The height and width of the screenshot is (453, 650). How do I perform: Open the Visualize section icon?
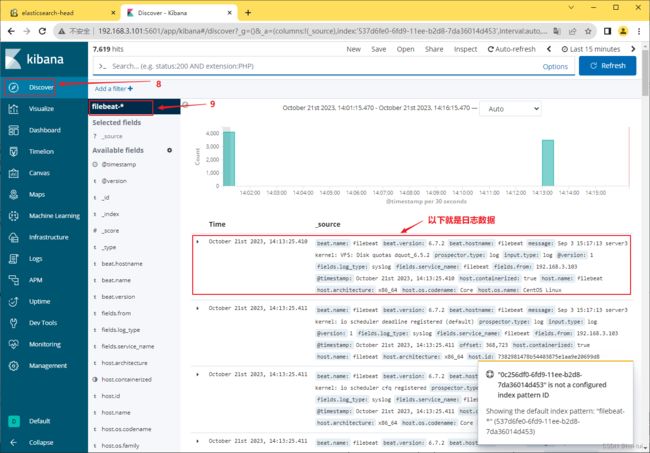[x=13, y=109]
